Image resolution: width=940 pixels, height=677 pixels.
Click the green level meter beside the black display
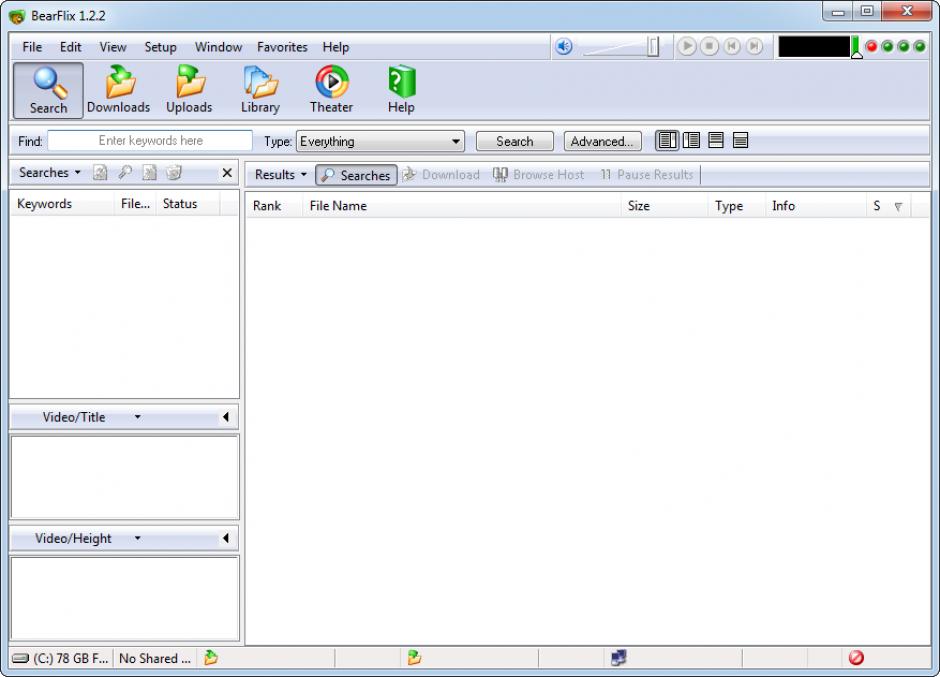[855, 46]
